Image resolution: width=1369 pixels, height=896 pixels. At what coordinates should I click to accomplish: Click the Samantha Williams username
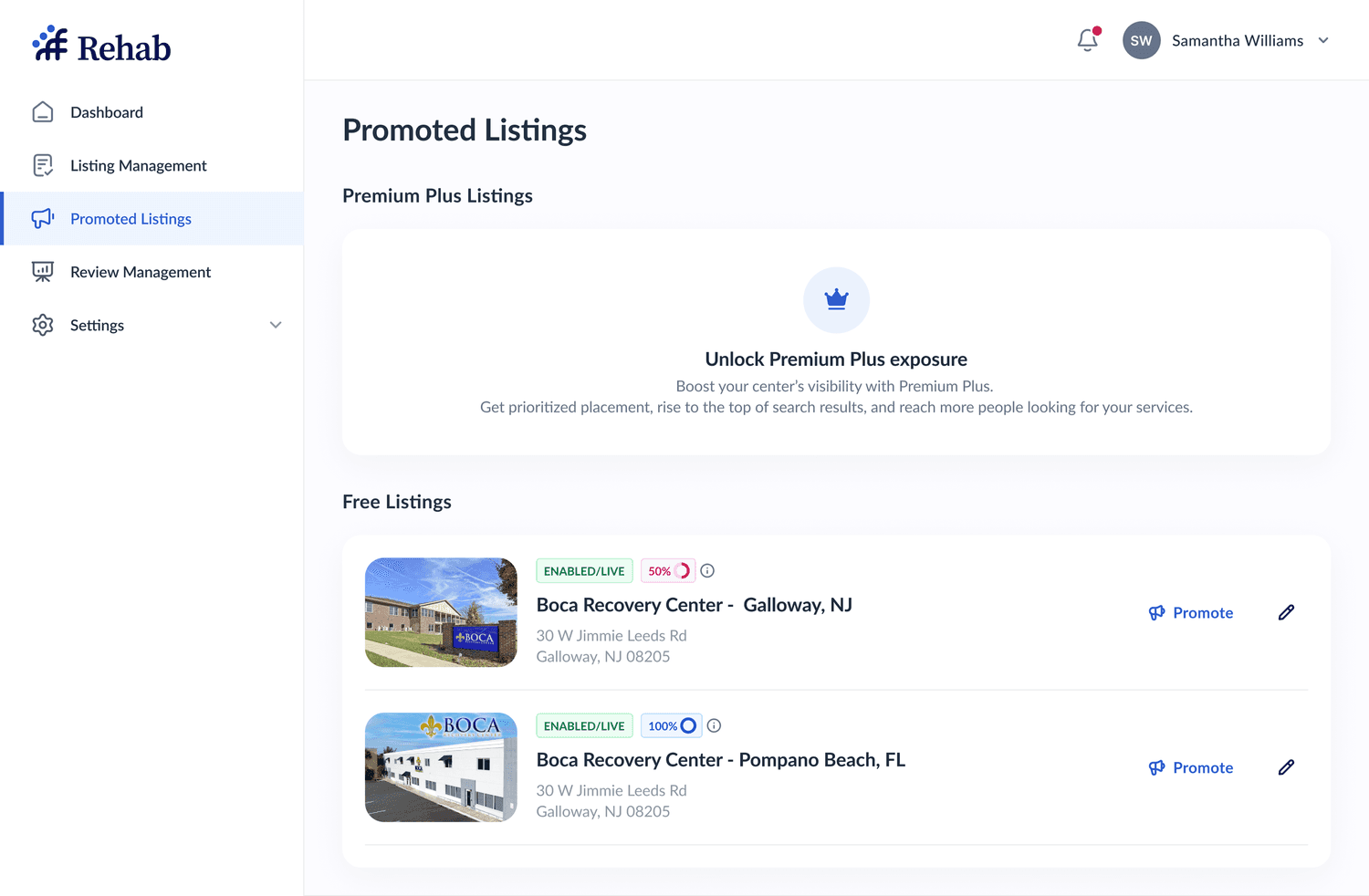tap(1237, 40)
